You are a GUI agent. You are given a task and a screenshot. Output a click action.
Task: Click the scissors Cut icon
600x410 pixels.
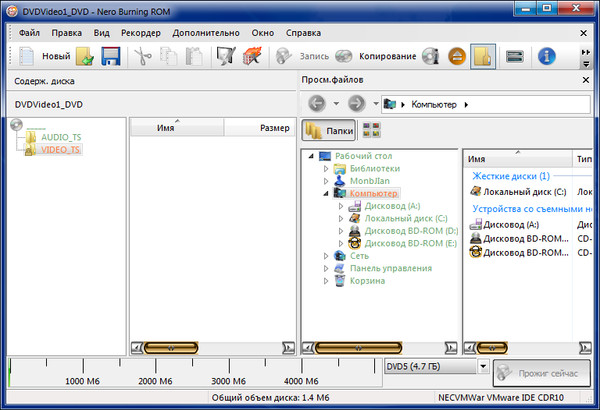(142, 57)
